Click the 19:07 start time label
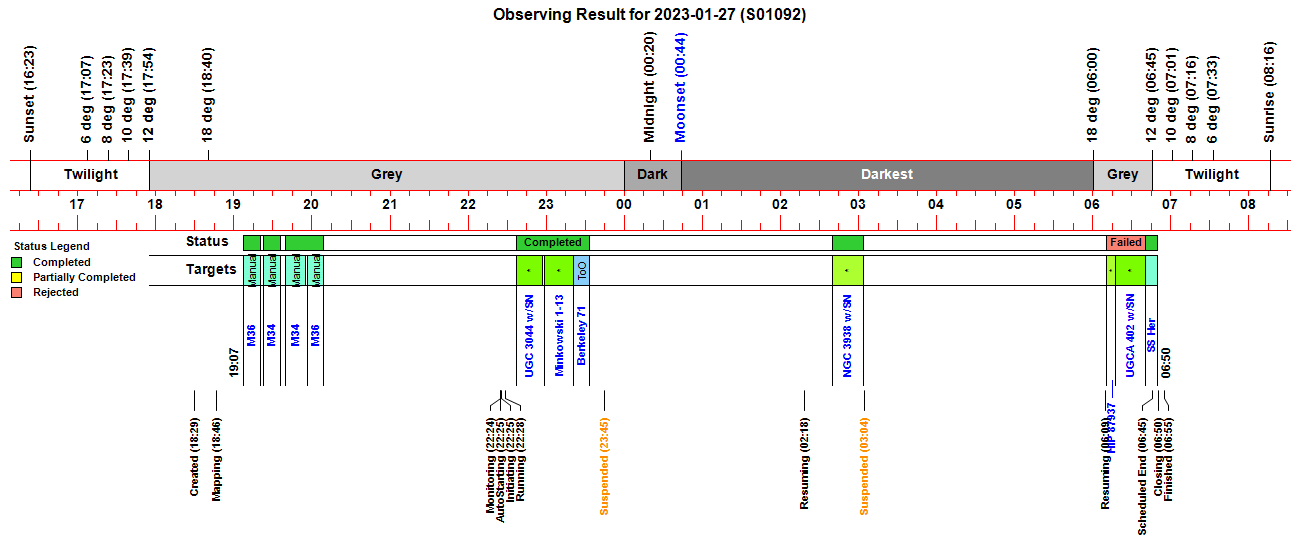1300x560 pixels. tap(233, 362)
